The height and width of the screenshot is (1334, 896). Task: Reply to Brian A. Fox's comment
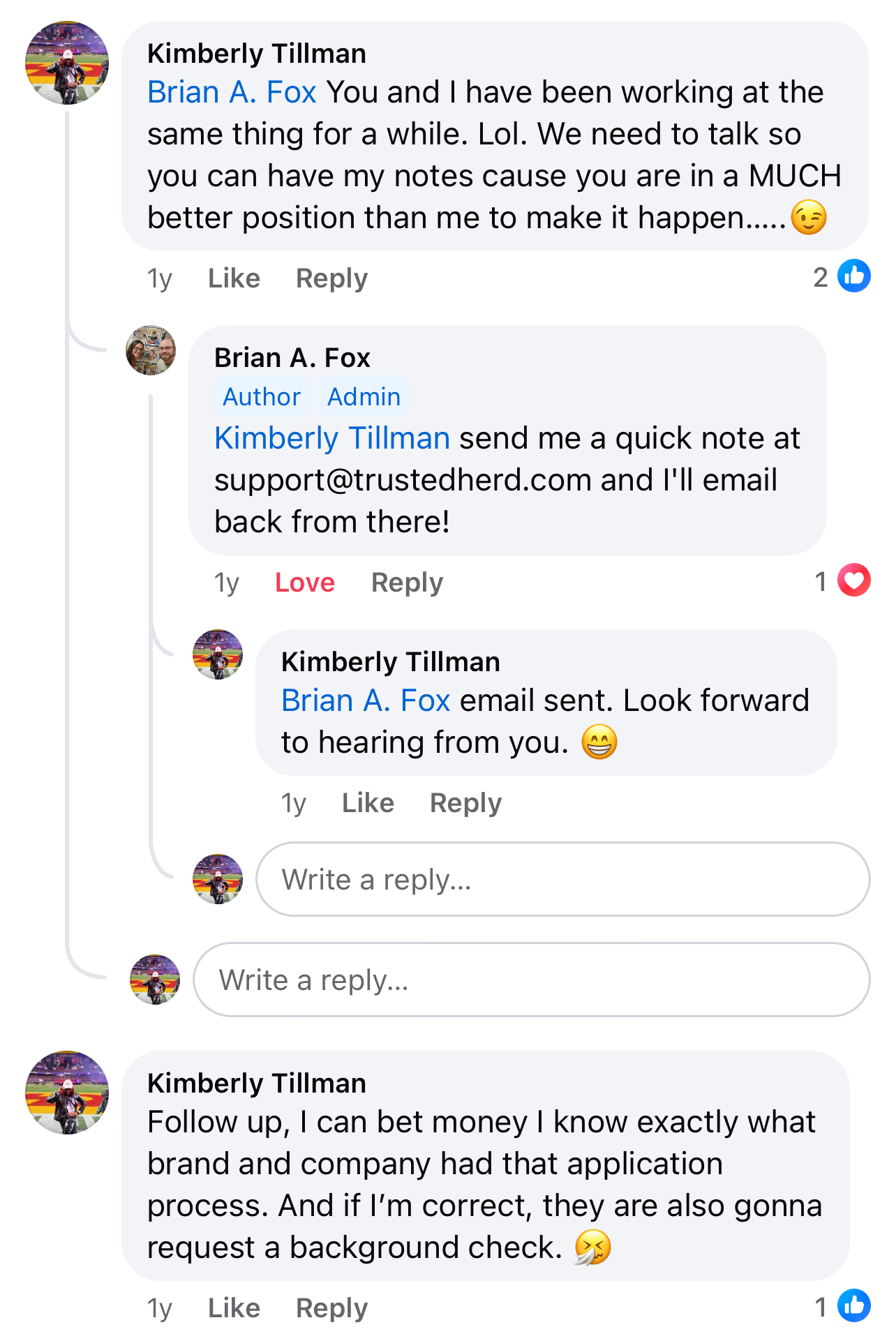(x=407, y=583)
